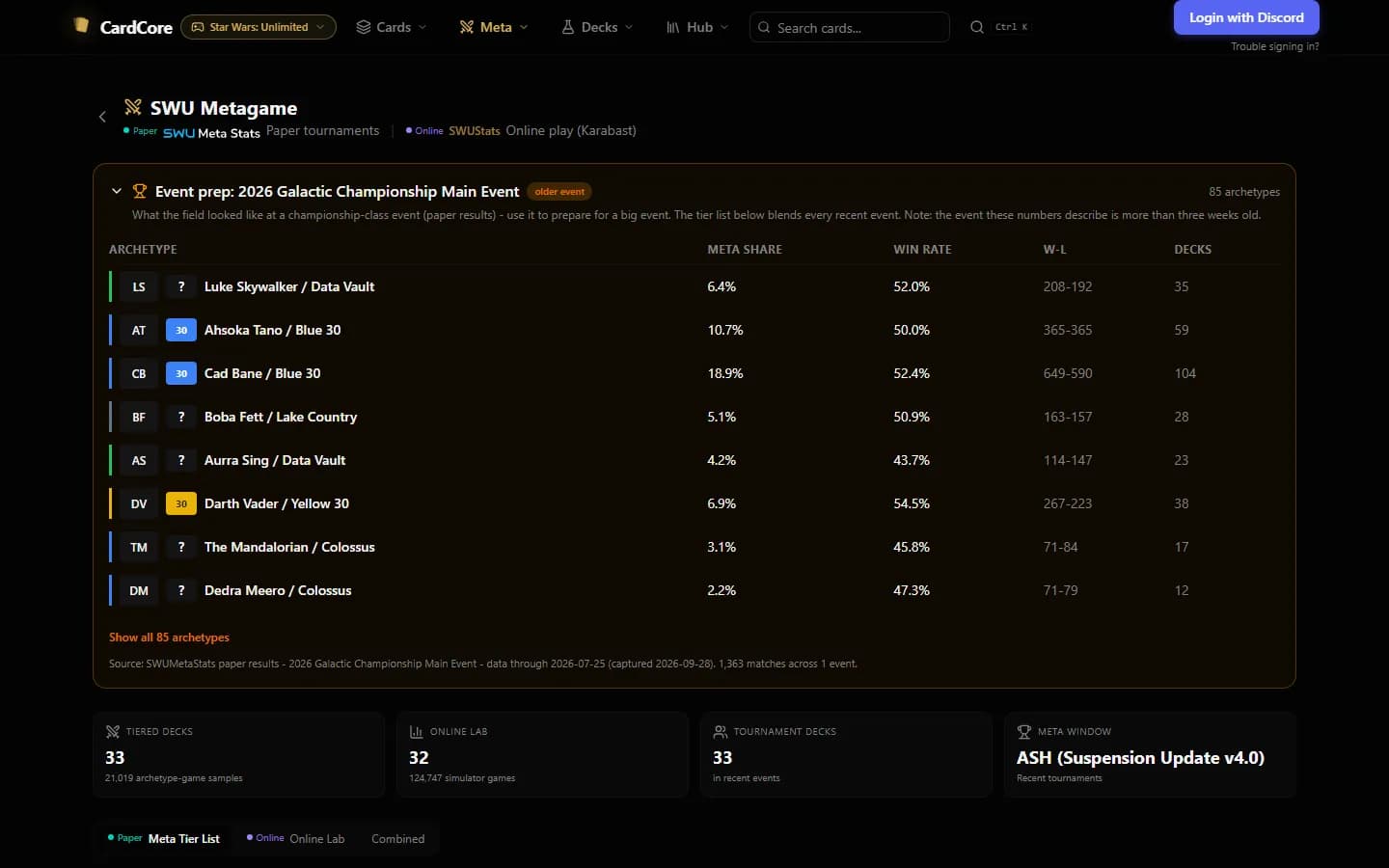Click the LS badge for Luke Skywalker

139,286
